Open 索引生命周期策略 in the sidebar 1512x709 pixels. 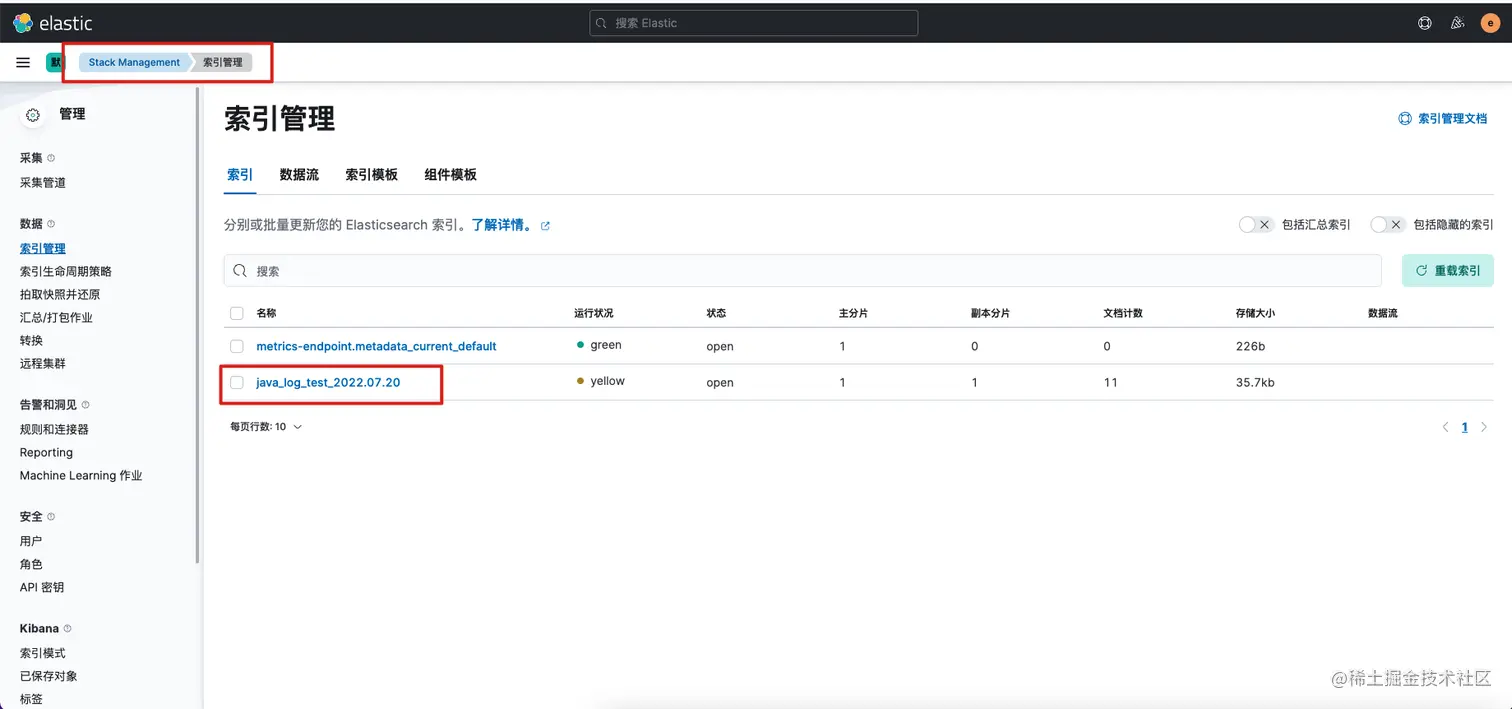[66, 272]
